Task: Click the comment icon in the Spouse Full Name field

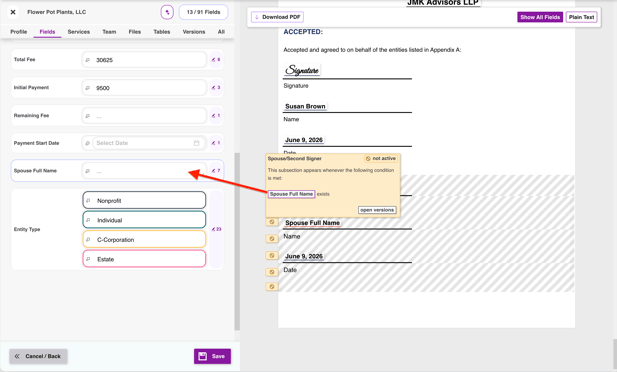Action: point(88,171)
